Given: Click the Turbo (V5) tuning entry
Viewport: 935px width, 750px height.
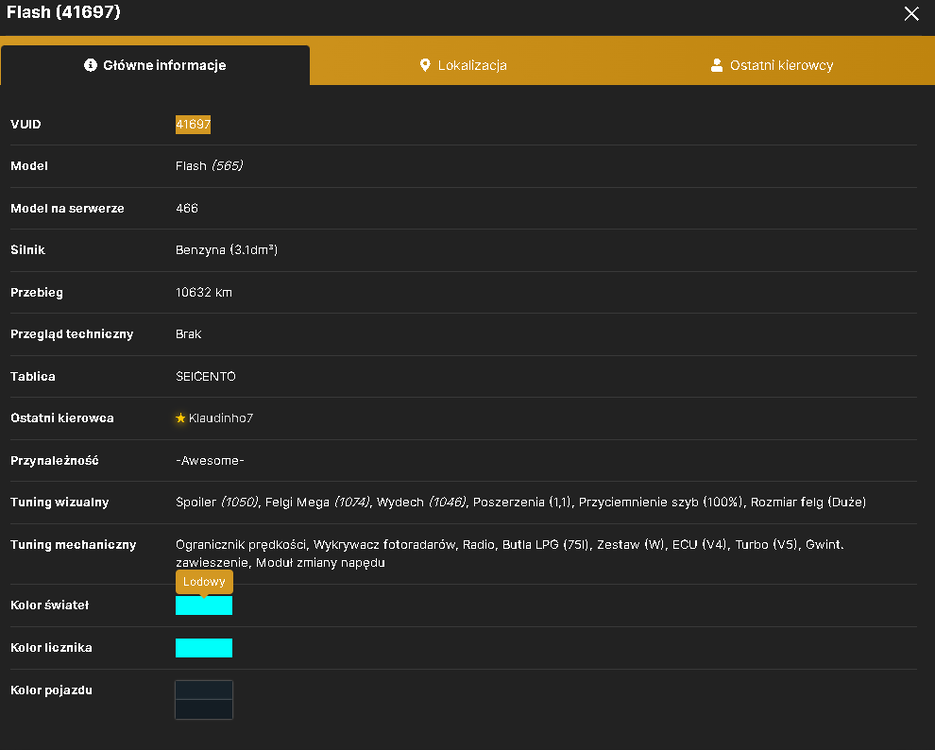Looking at the screenshot, I should click(766, 544).
